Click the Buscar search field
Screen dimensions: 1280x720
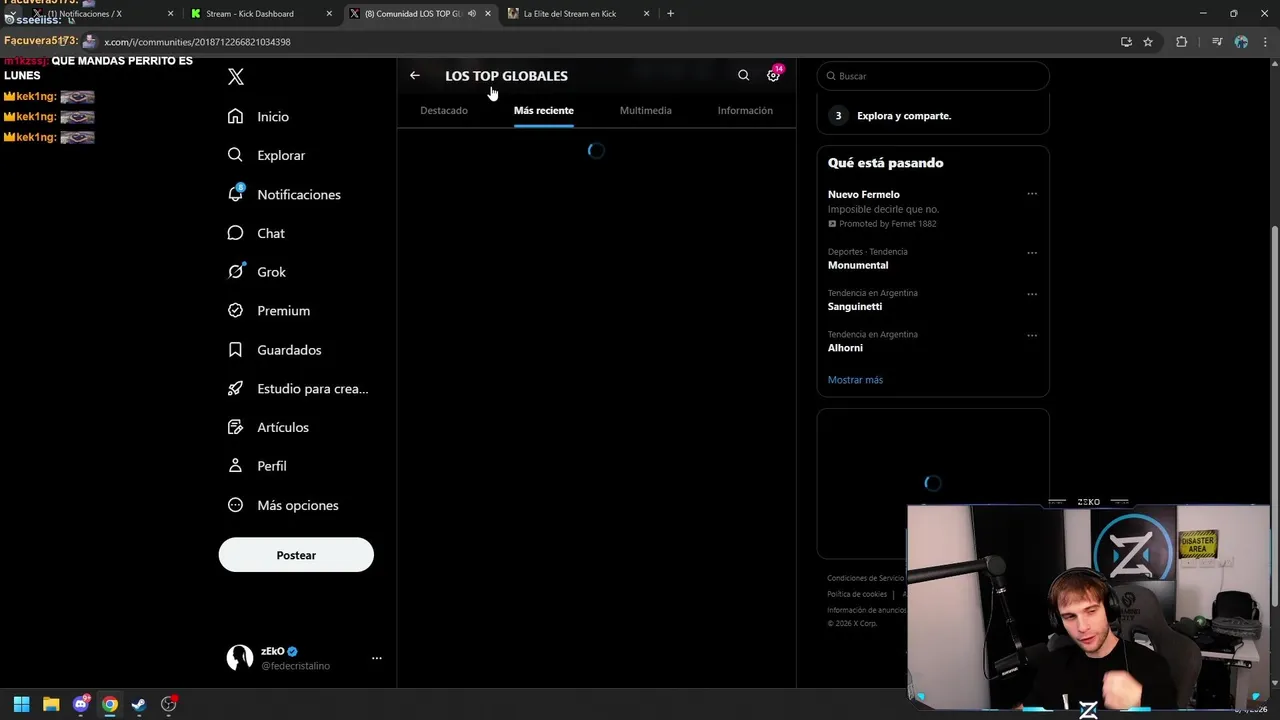coord(933,76)
